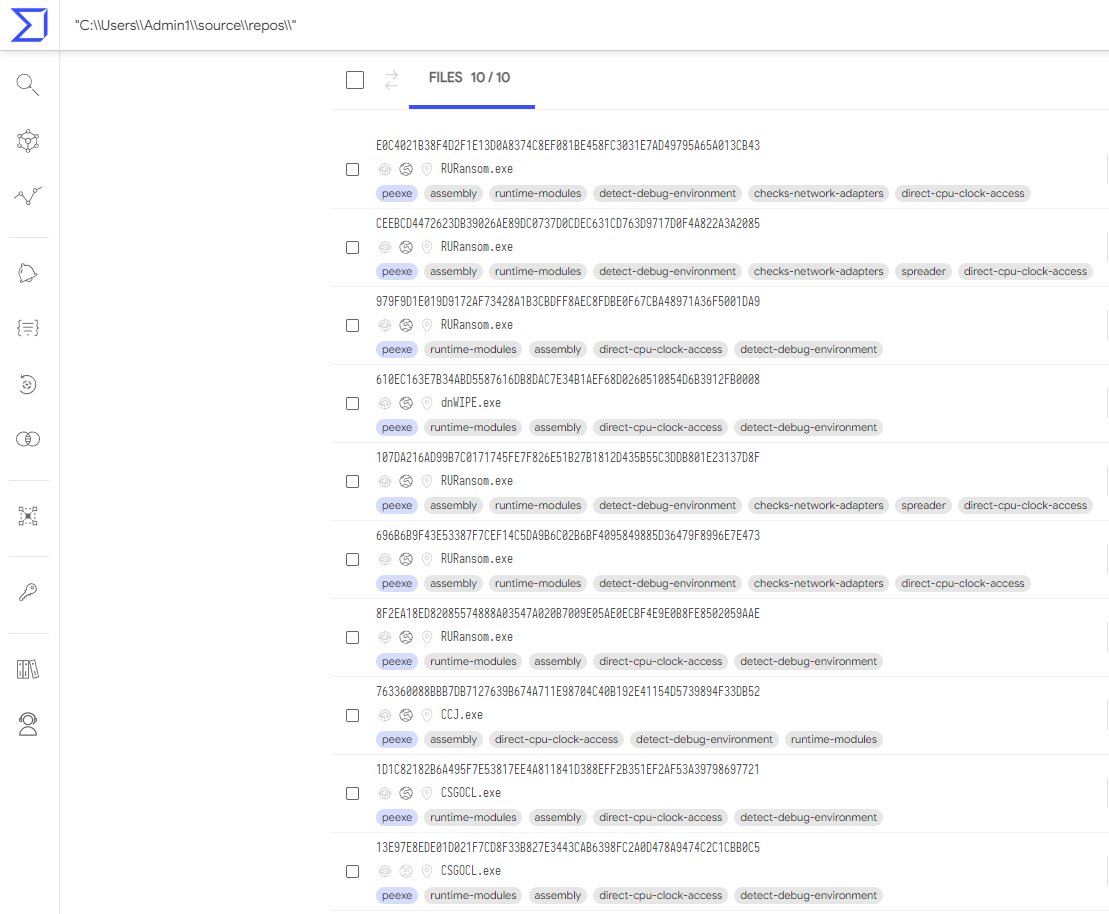1109x914 pixels.
Task: Click the eye icon on the CCJ.exe row
Action: [385, 715]
